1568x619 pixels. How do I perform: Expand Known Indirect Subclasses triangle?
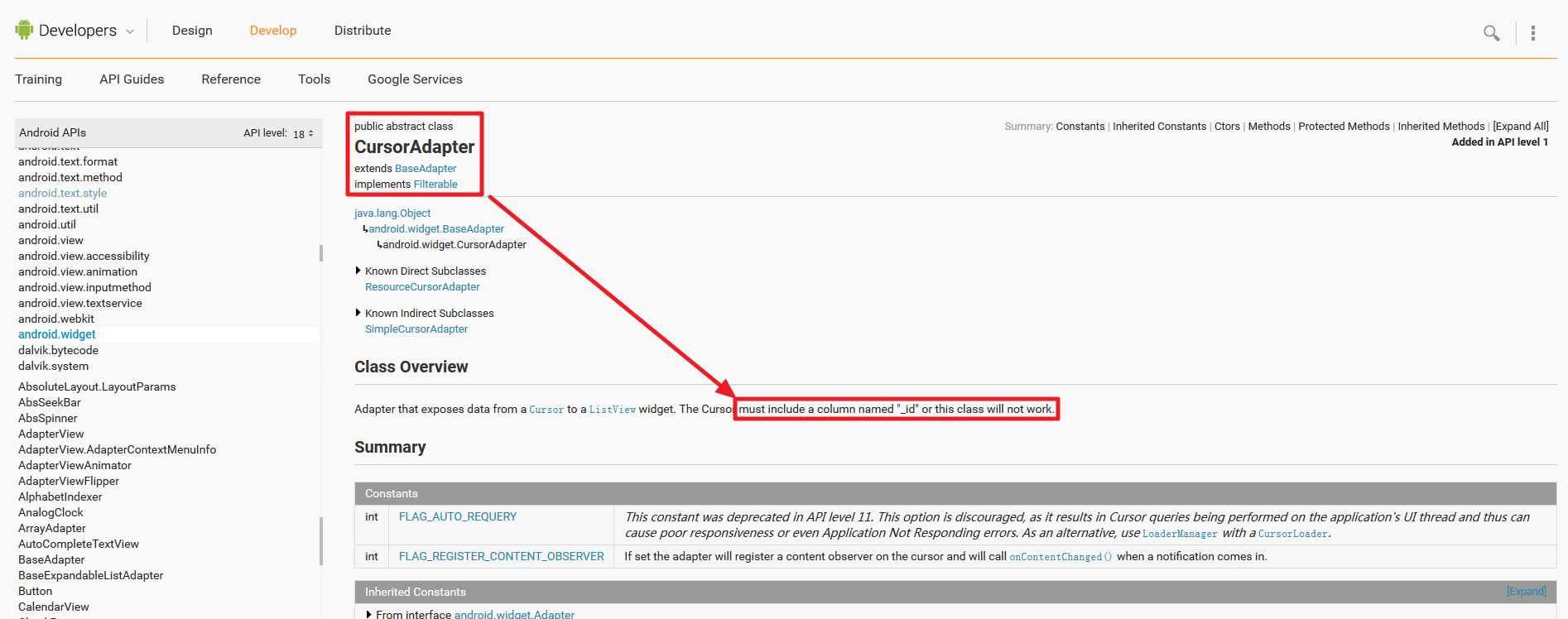(358, 313)
